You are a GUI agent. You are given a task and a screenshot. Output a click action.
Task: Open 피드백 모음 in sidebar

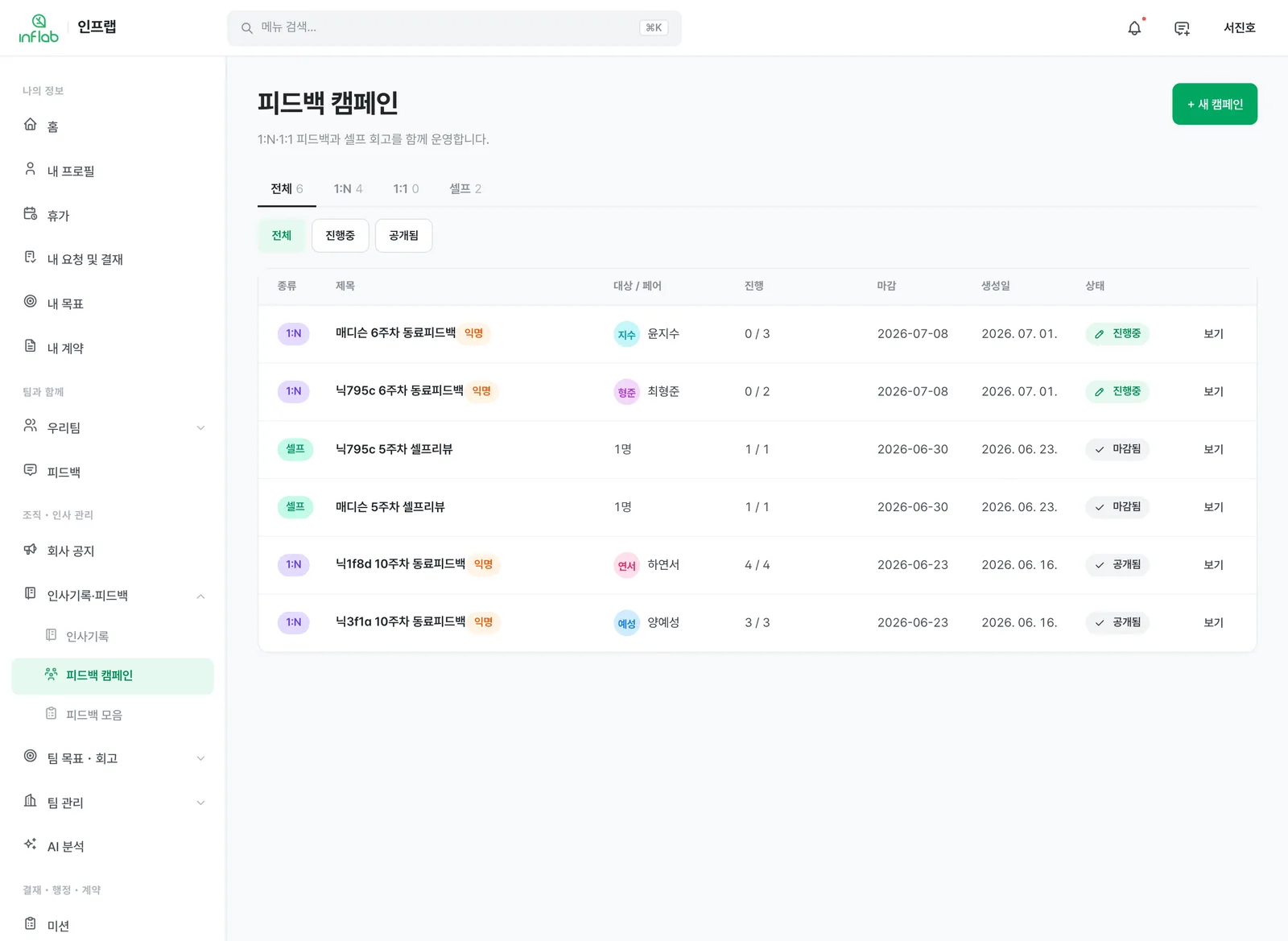pos(113,715)
